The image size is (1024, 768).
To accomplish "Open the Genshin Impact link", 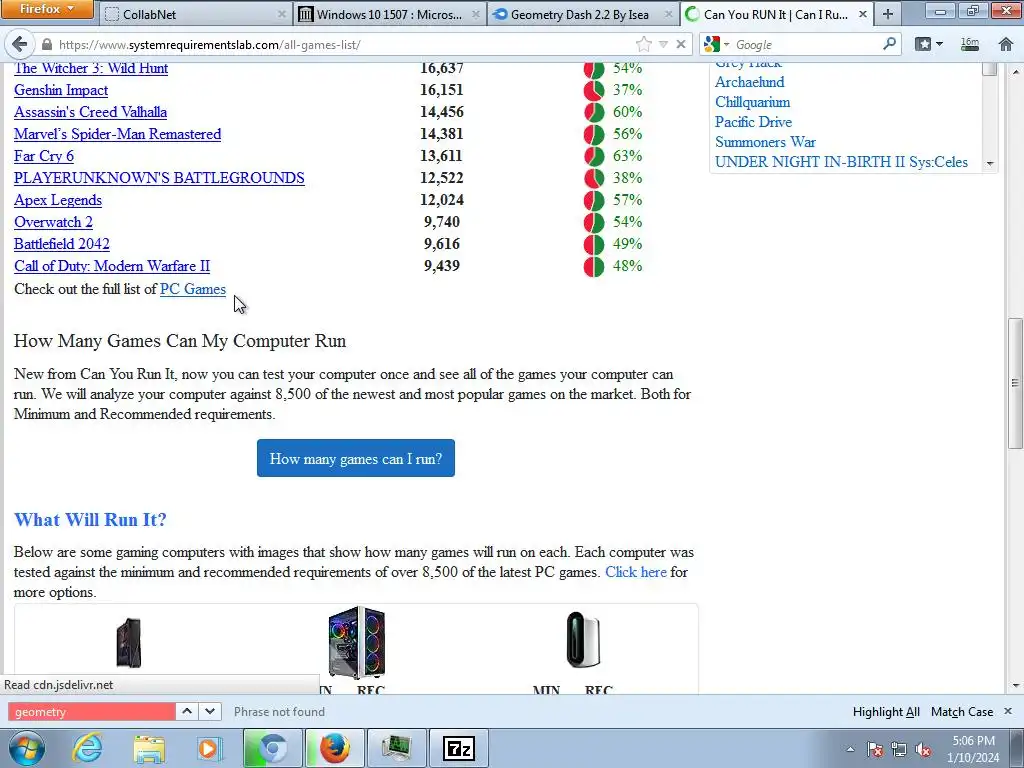I will coord(61,90).
